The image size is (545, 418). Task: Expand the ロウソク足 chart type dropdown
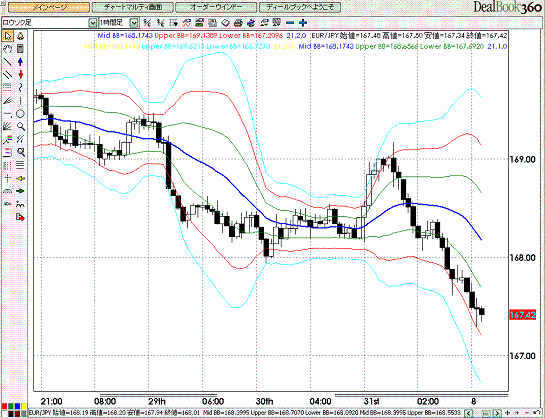click(x=92, y=23)
